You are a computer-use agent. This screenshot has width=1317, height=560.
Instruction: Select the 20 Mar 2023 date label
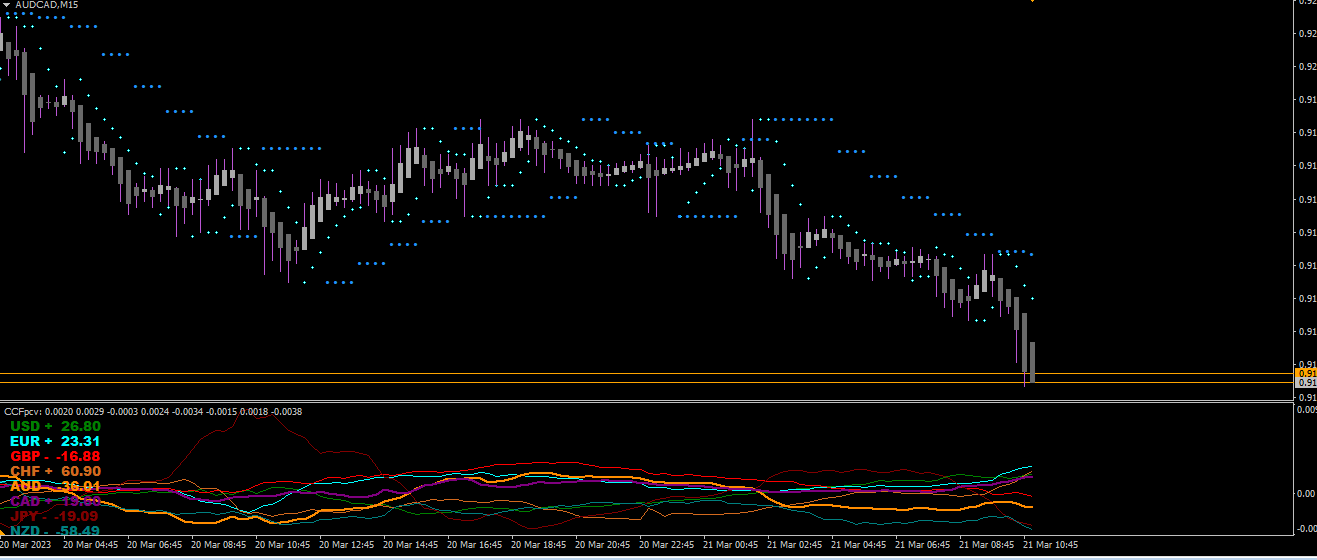point(25,546)
